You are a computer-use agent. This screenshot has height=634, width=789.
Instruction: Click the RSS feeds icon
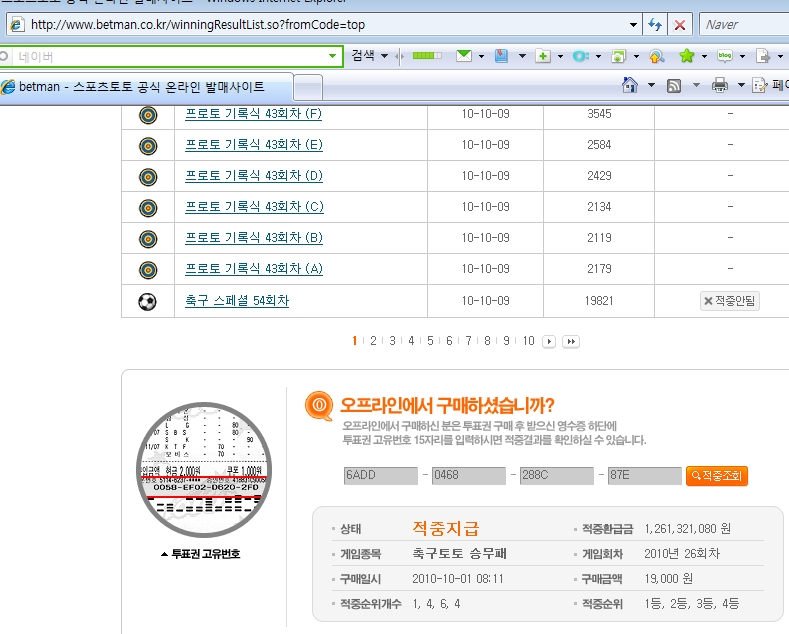(674, 85)
